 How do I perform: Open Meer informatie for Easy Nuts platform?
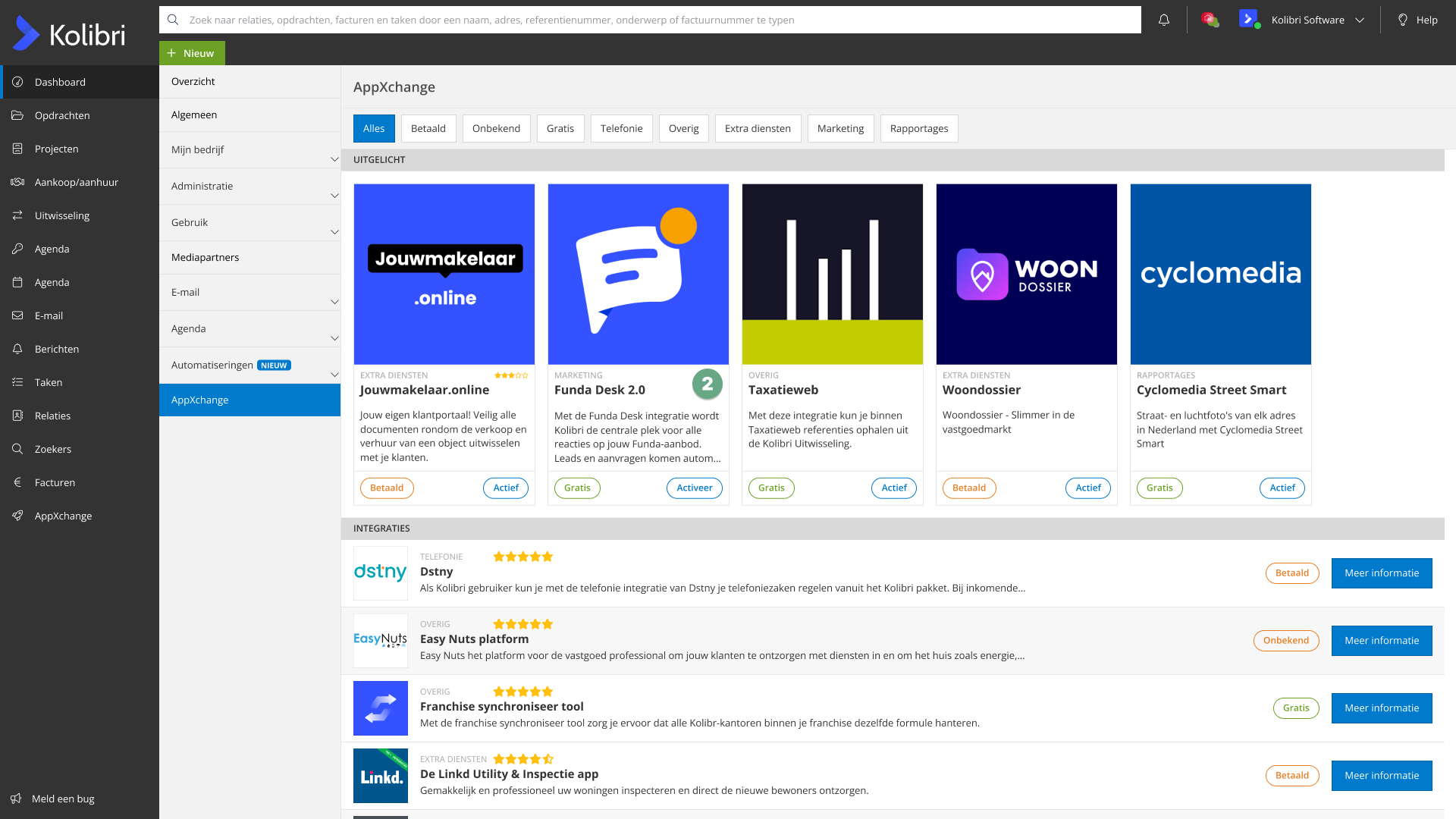(1381, 640)
